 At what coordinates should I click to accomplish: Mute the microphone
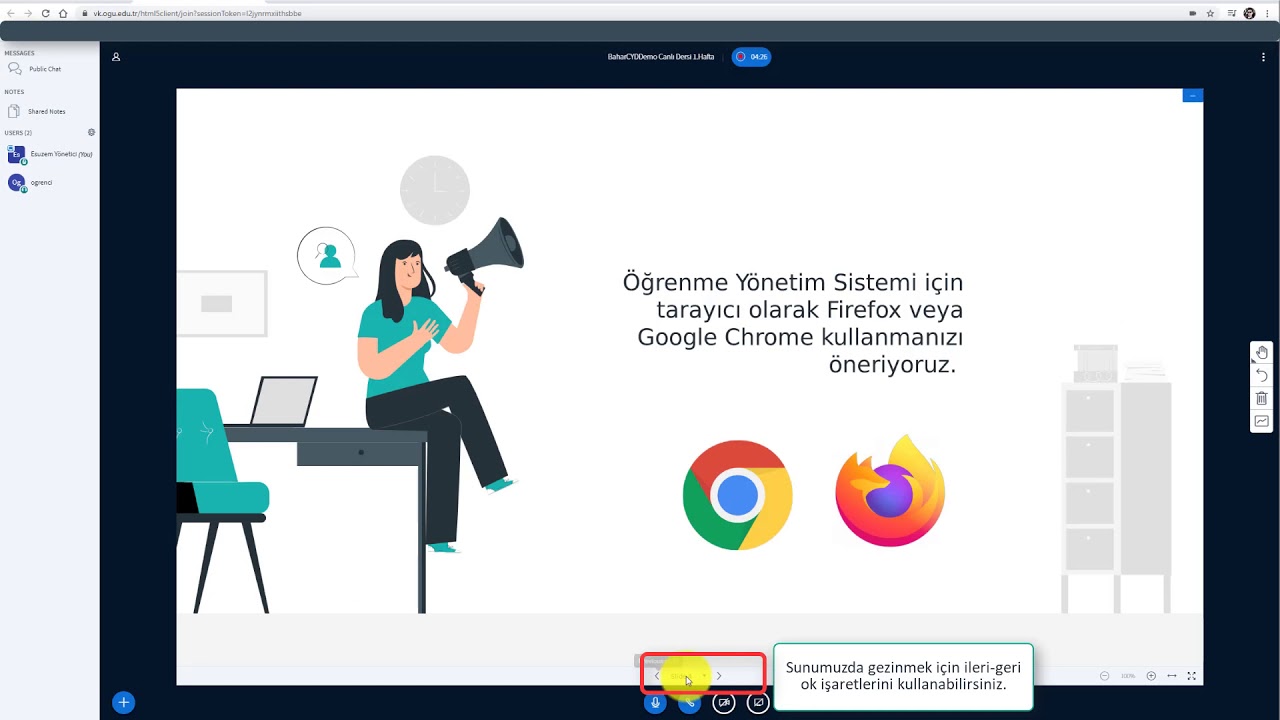tap(655, 703)
